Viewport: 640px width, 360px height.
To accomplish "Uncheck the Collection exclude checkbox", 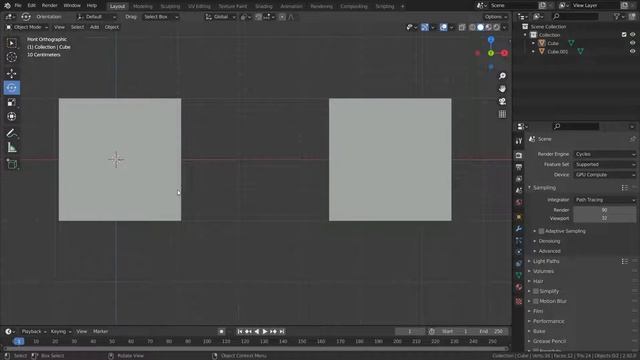I will click(624, 35).
